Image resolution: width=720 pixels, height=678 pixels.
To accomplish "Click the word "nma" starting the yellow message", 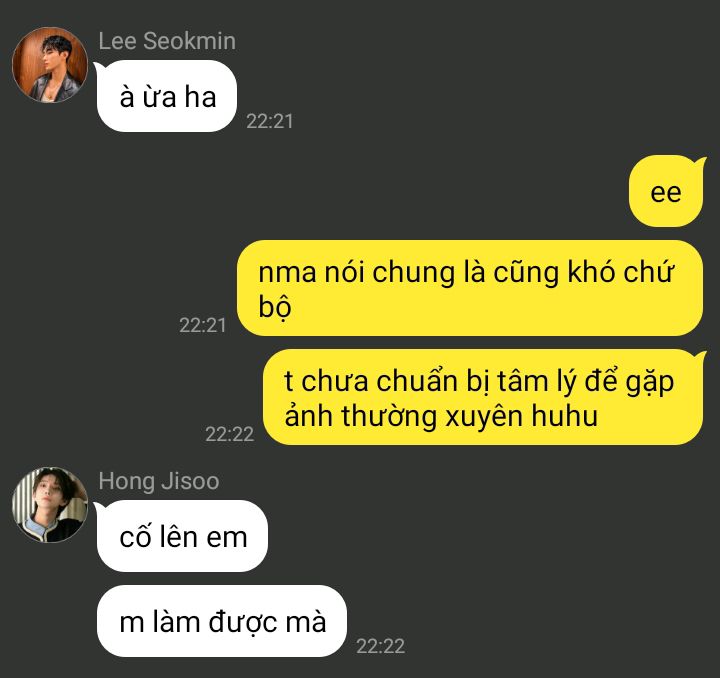I will coord(287,273).
